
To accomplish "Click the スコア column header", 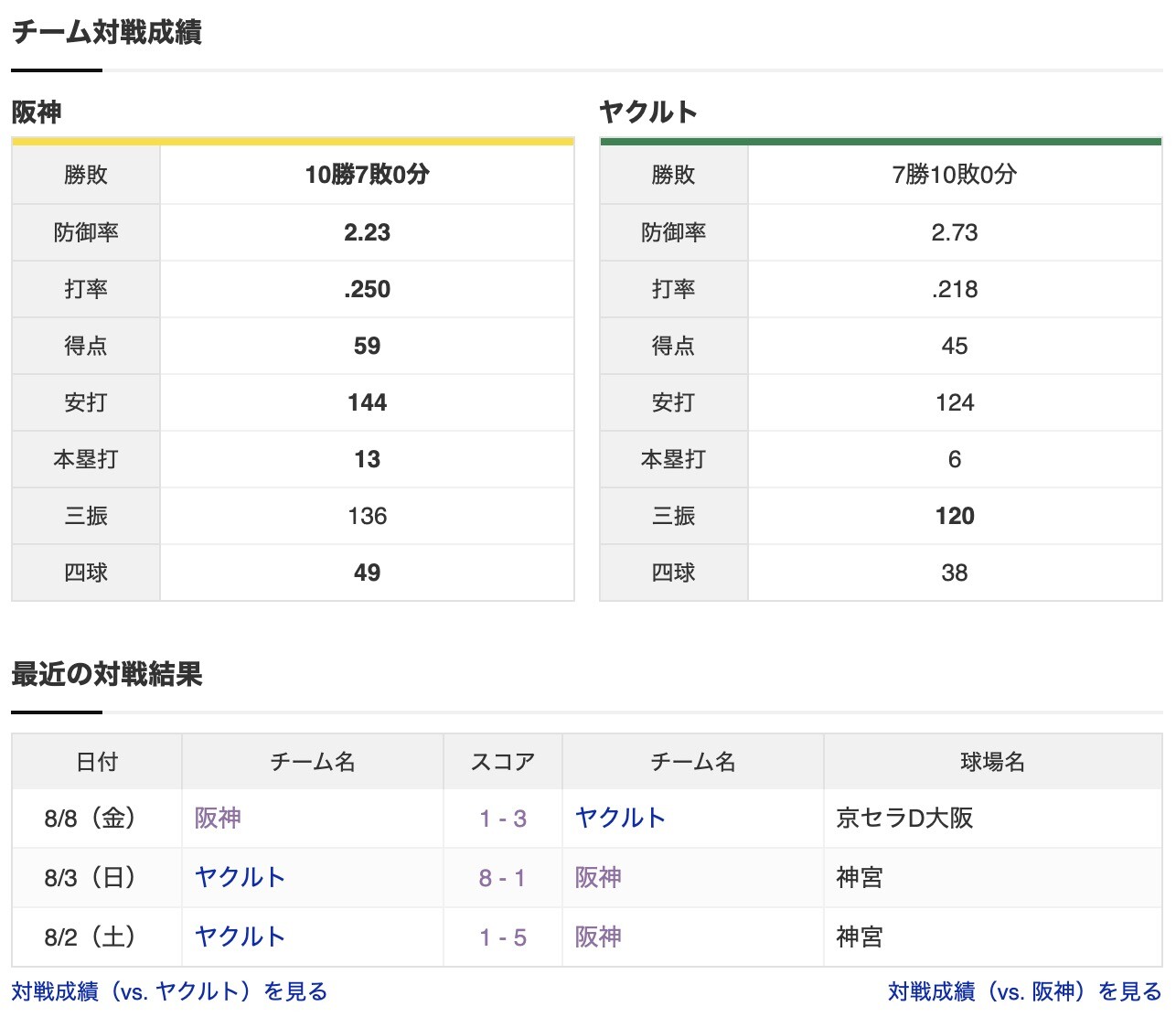I will pos(501,761).
